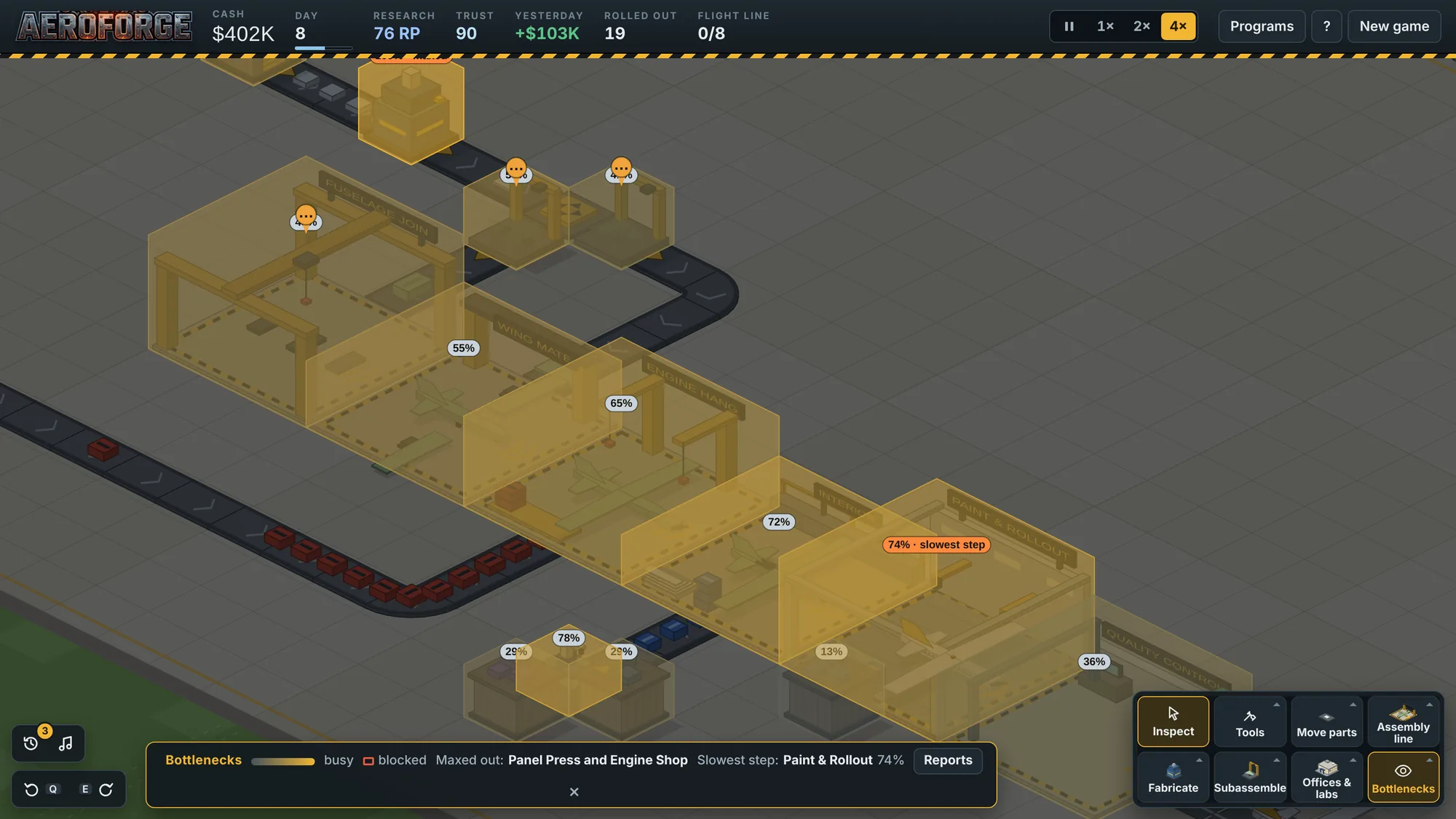Set game speed to 1×
This screenshot has height=819, width=1456.
[x=1105, y=26]
